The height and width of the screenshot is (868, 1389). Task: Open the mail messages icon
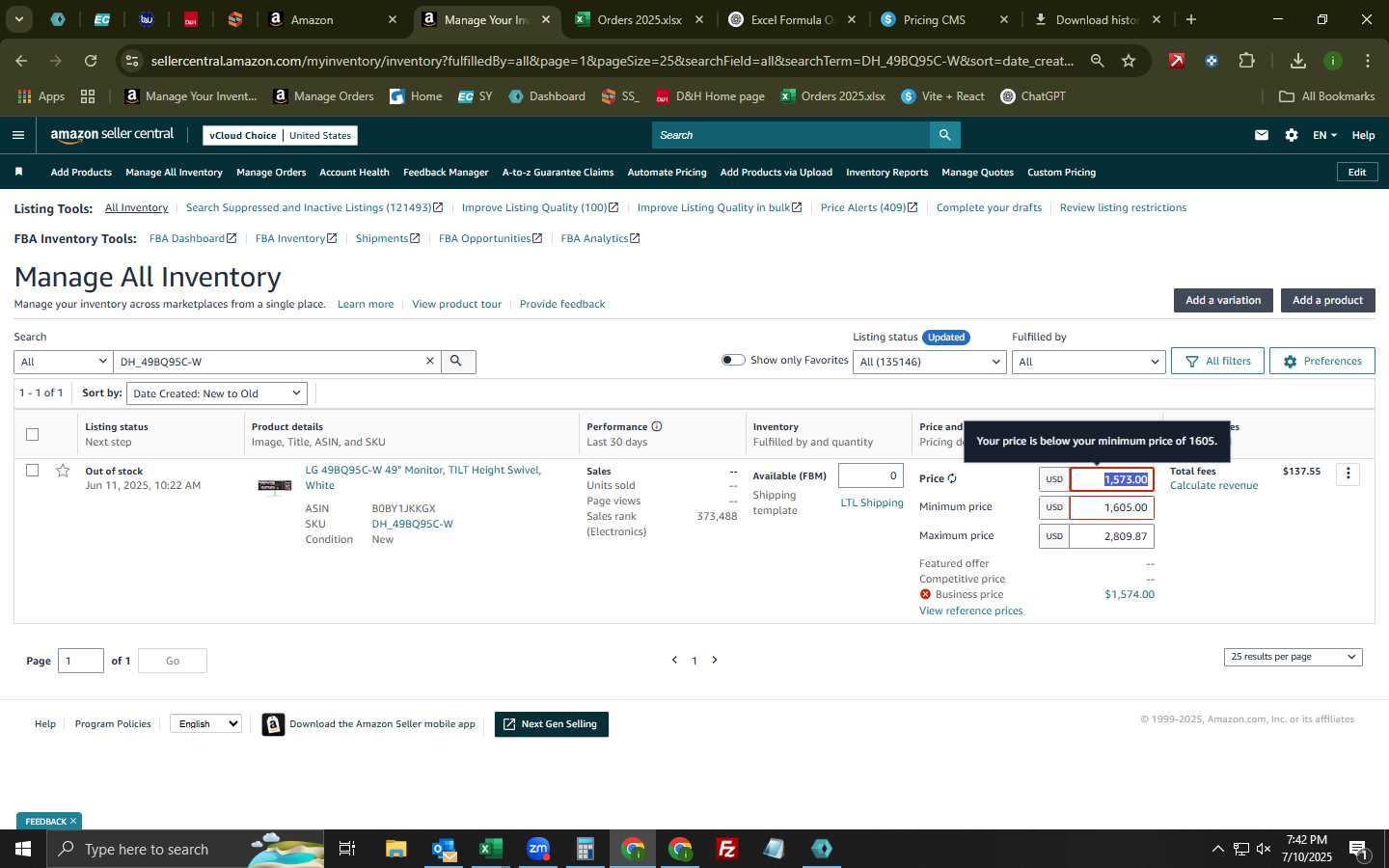[1262, 135]
